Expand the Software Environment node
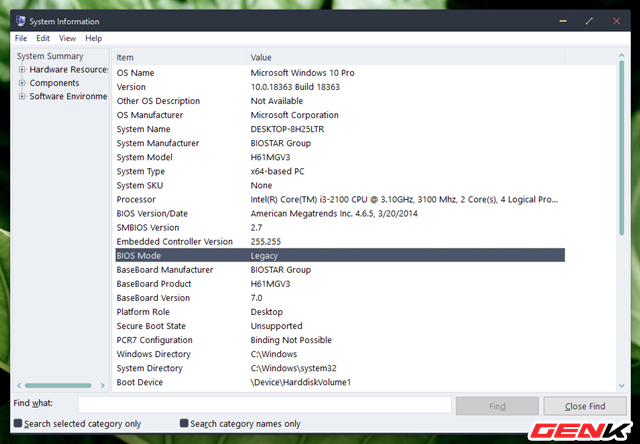Viewport: 640px width, 444px height. click(x=22, y=97)
